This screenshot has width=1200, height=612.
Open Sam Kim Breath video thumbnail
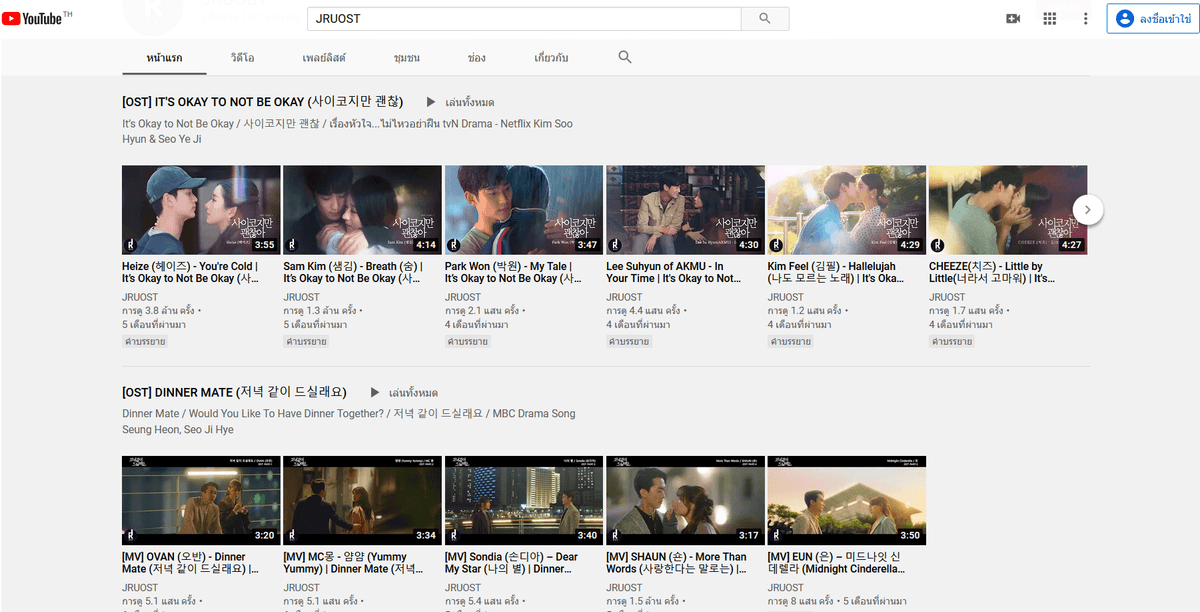click(362, 210)
